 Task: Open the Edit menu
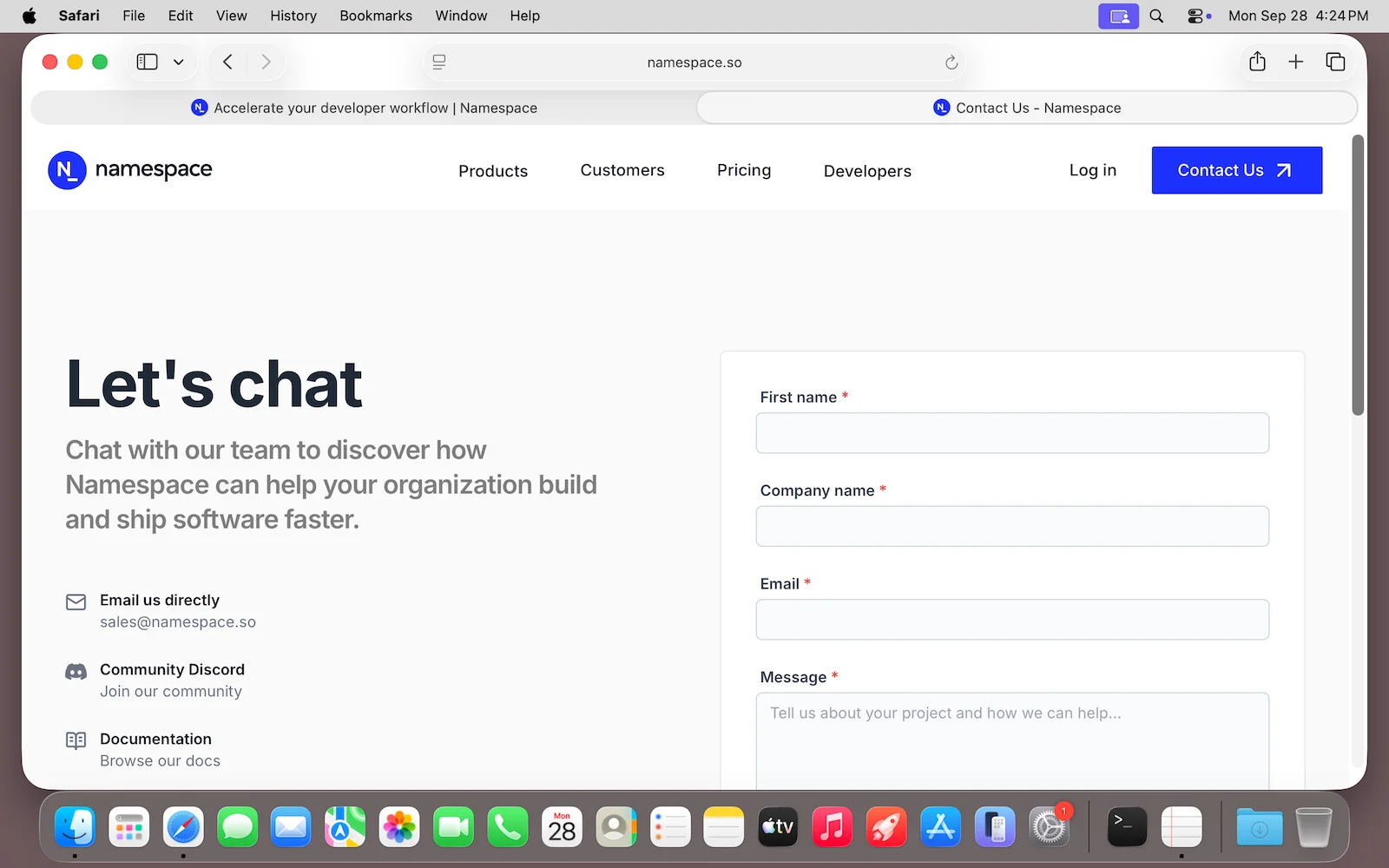tap(181, 16)
